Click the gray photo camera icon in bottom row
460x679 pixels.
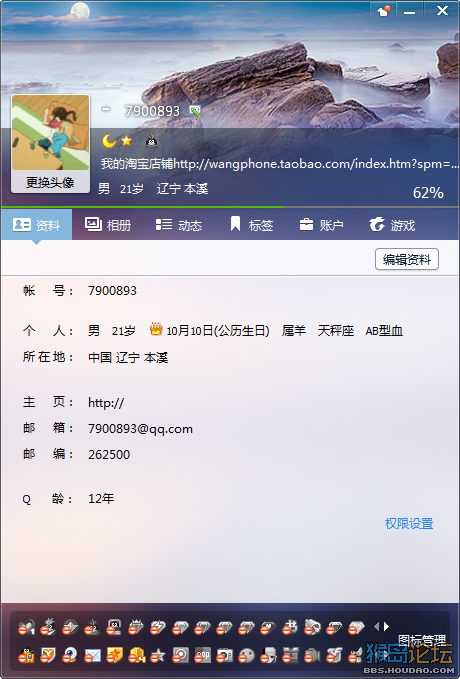(x=224, y=655)
